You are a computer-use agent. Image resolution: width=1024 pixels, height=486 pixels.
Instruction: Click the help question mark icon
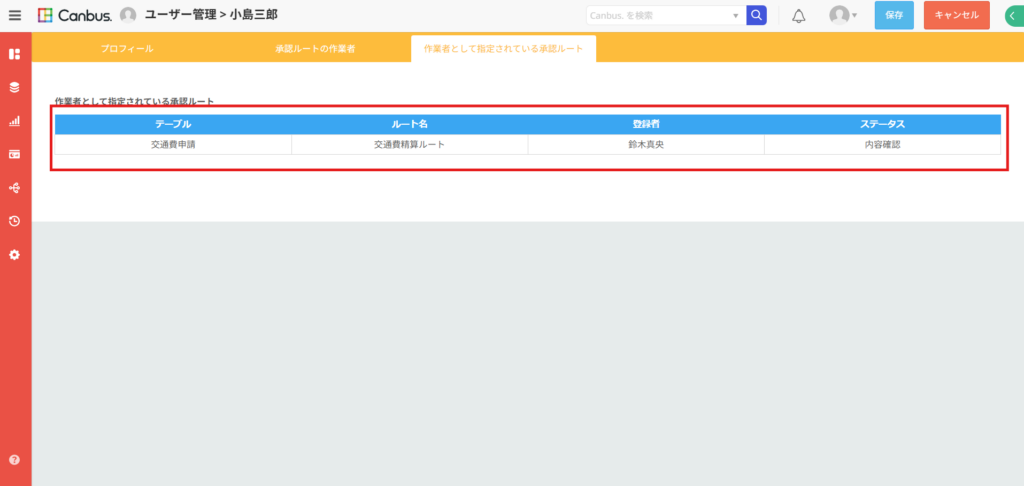[14, 460]
